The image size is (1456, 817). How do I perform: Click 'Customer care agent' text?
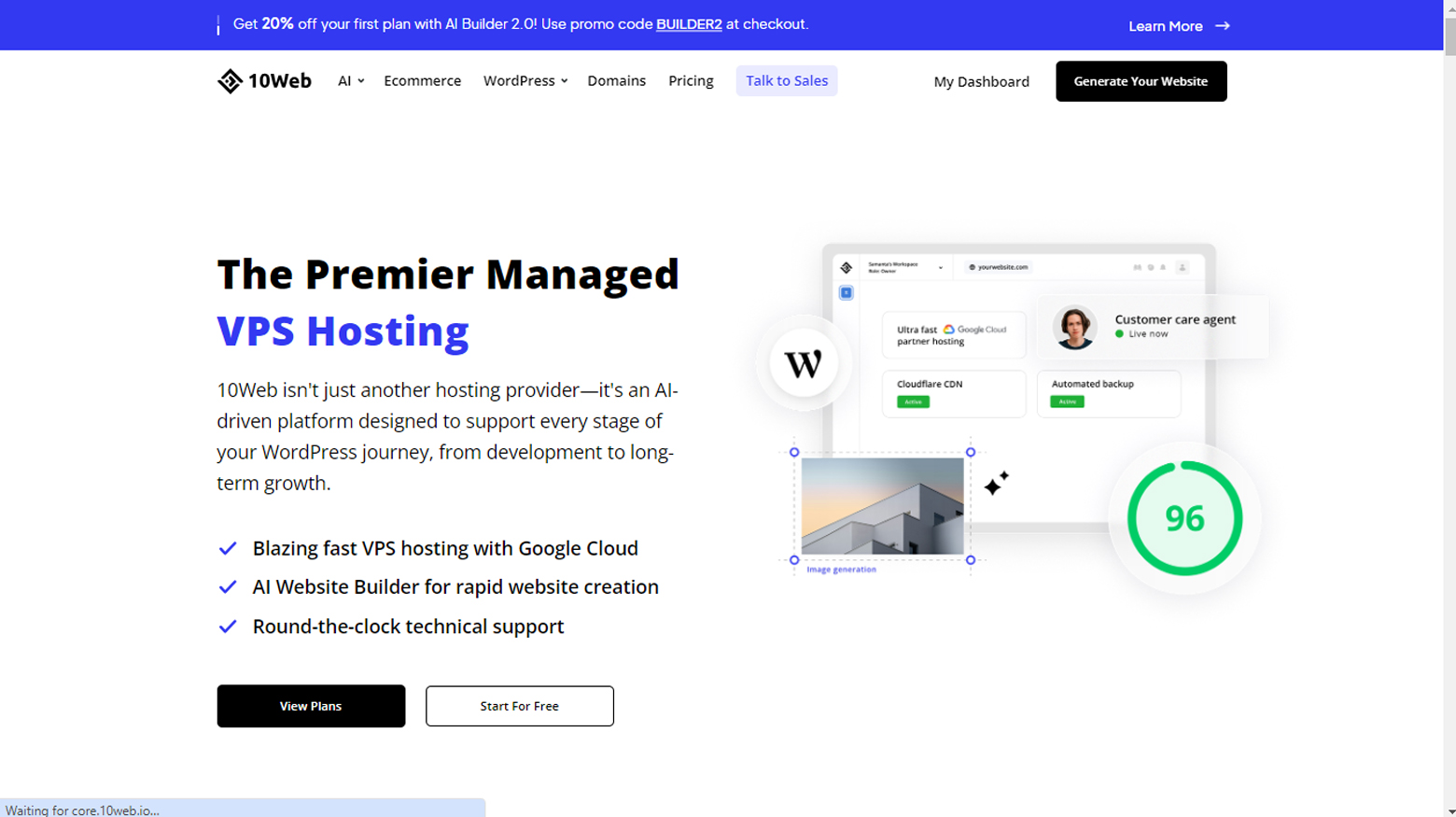pos(1175,319)
